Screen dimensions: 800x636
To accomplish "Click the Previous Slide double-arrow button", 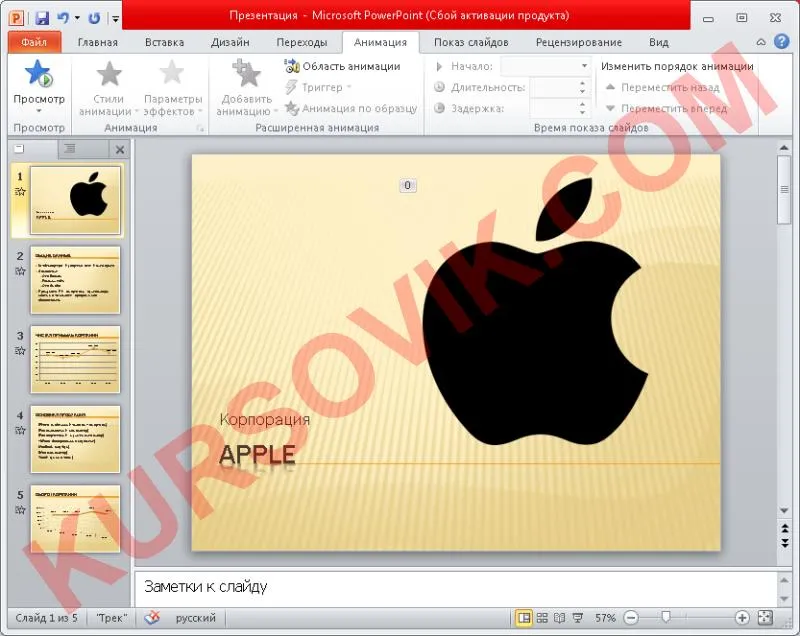I will (785, 528).
